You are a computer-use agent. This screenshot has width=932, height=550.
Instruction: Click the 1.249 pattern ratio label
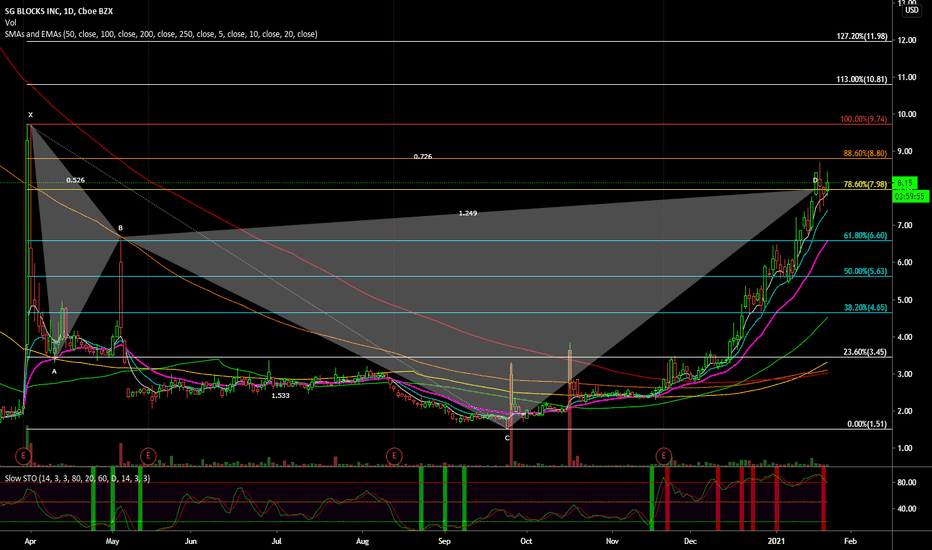click(x=468, y=213)
